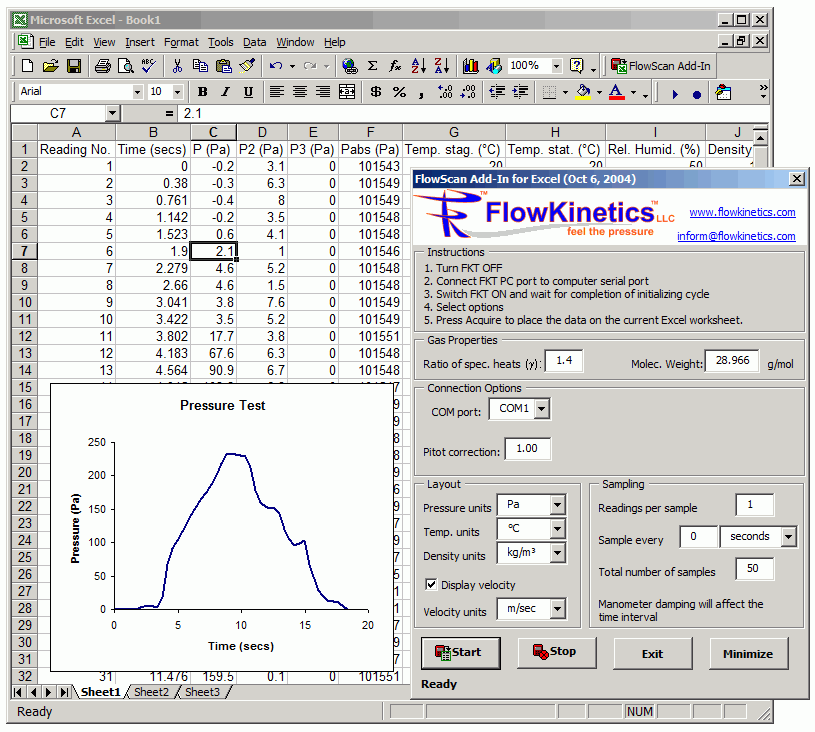Toggle Italic formatting button
Viewport: 815px width, 732px height.
(225, 92)
